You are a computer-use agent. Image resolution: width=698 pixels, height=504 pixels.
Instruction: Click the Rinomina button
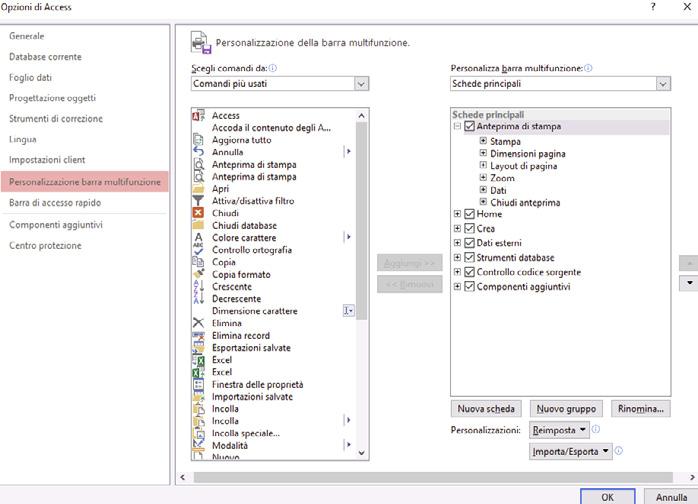[641, 409]
